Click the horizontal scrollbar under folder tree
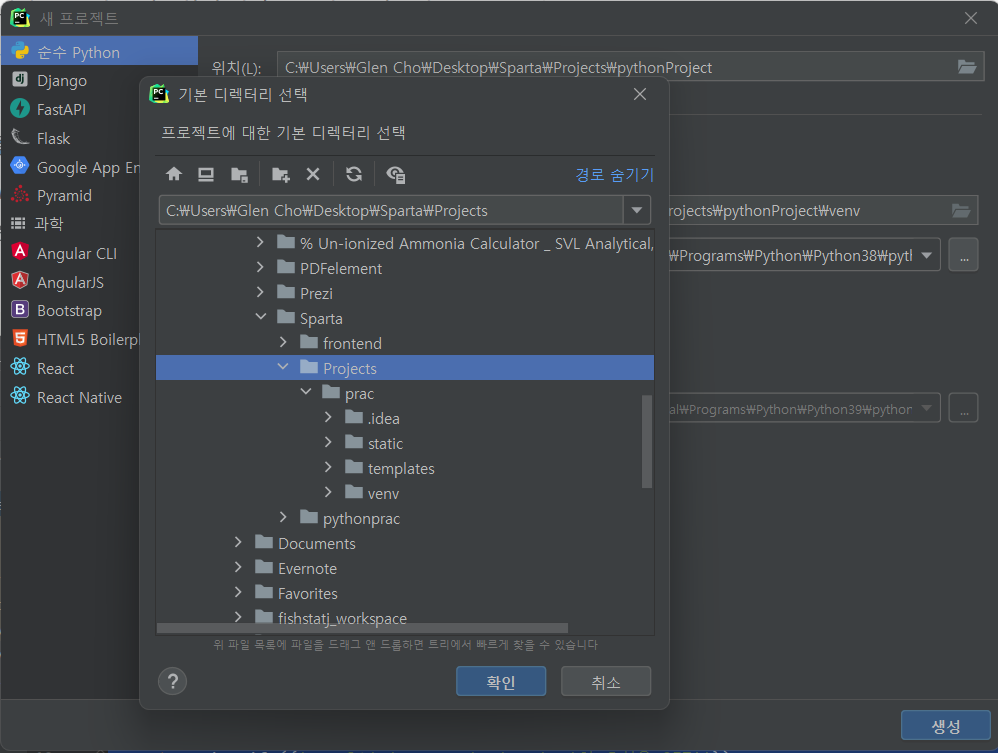 (362, 628)
